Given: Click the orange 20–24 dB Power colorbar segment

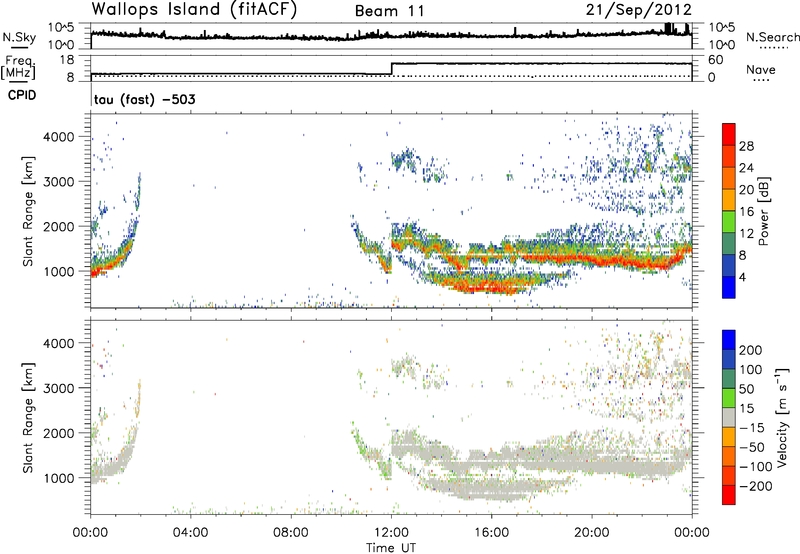Looking at the screenshot, I should (x=729, y=178).
